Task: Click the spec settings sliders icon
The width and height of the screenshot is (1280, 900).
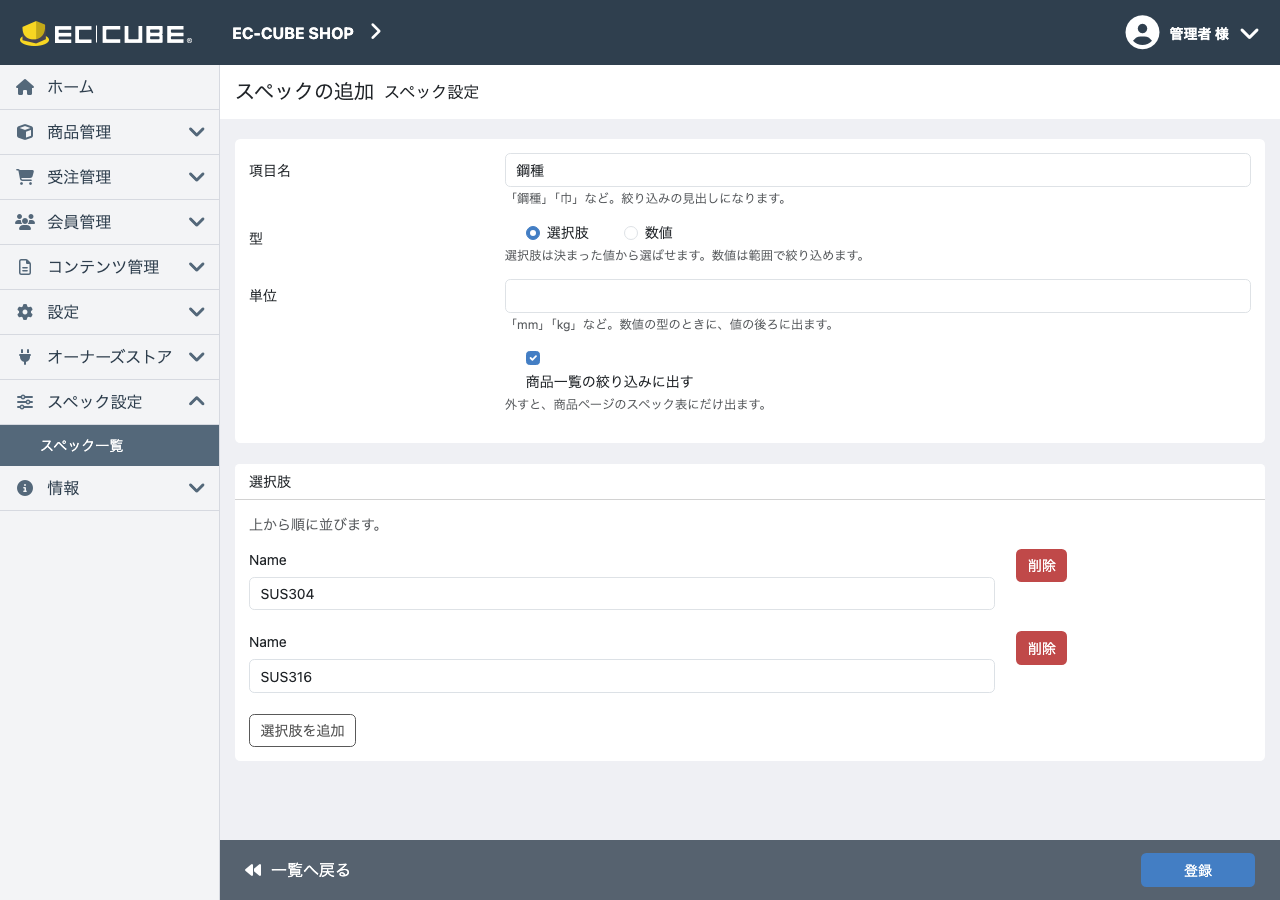Action: [x=25, y=402]
